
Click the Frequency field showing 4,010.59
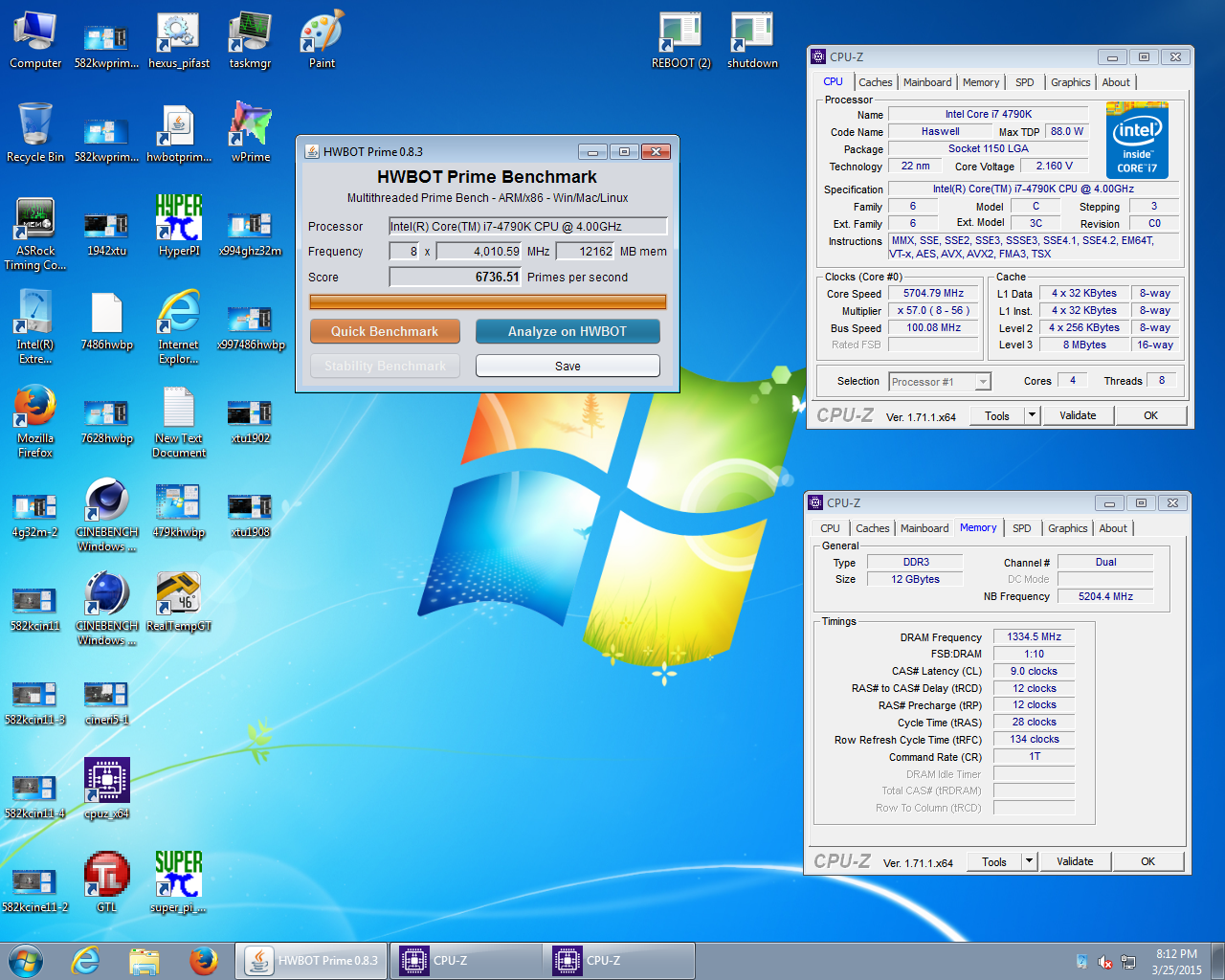coord(479,252)
